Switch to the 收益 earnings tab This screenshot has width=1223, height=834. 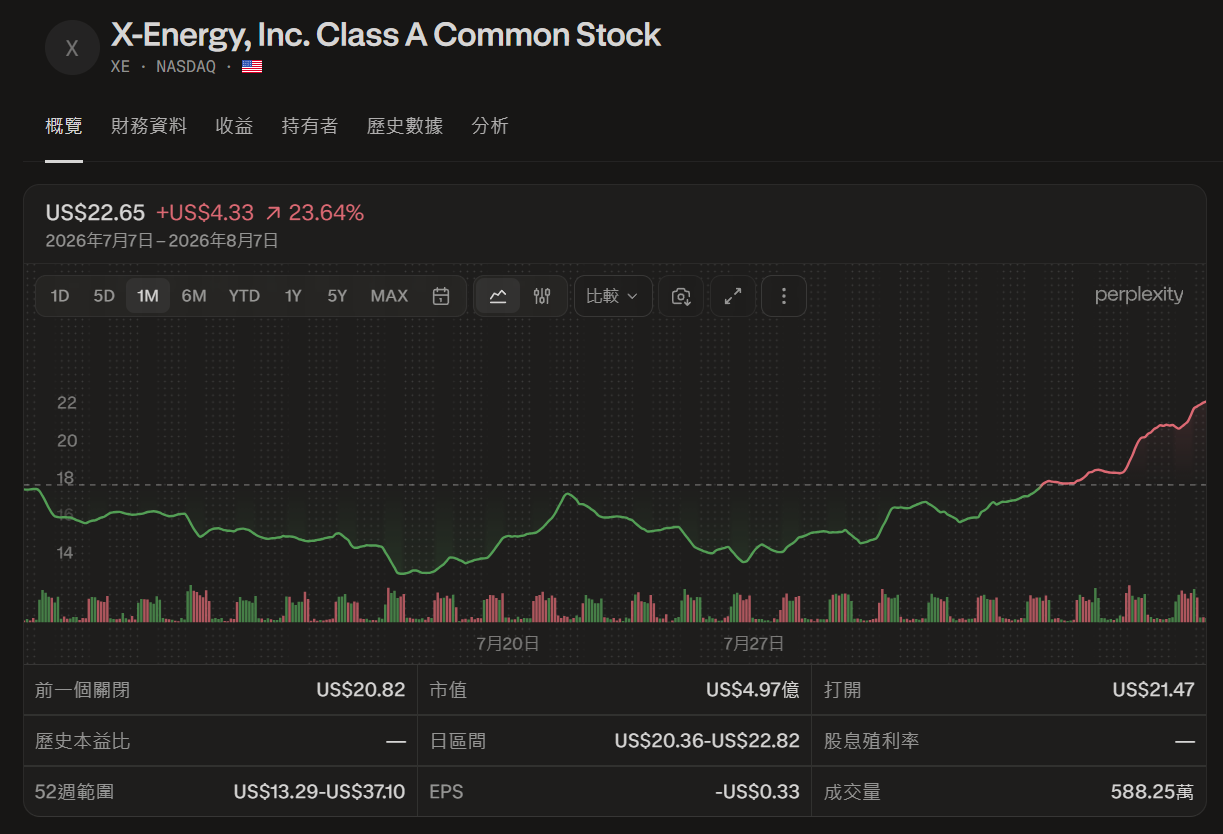pos(234,126)
